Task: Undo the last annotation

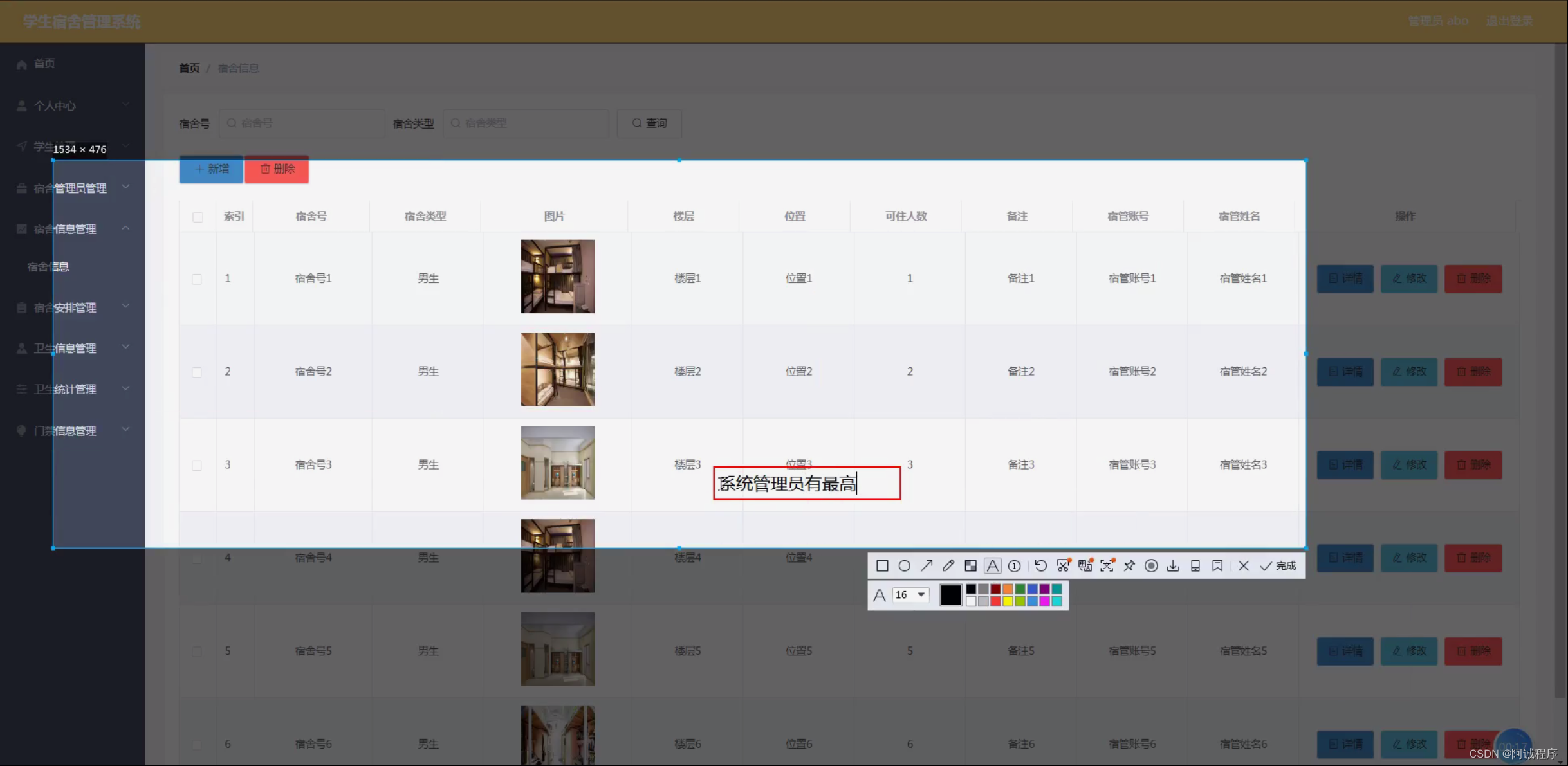Action: [x=1040, y=565]
